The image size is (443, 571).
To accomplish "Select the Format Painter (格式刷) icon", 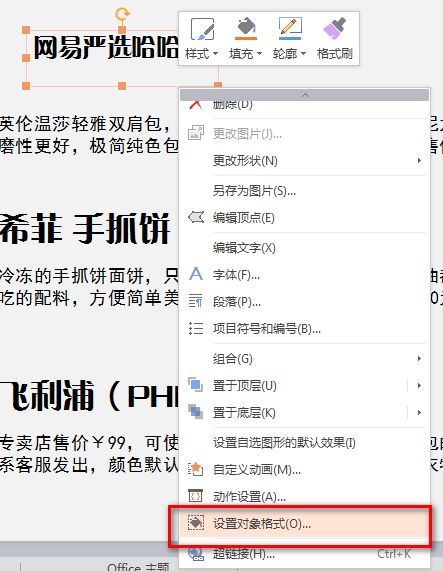I will 335,28.
